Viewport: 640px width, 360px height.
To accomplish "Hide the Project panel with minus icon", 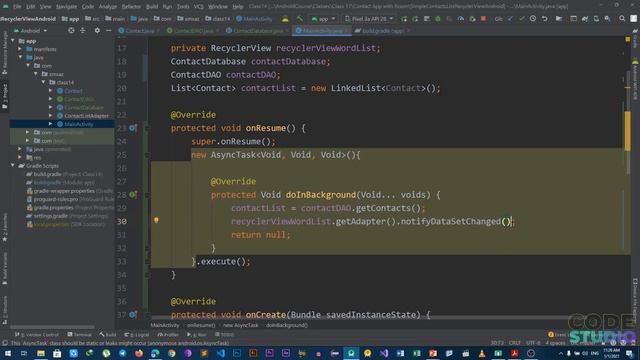I will 109,31.
